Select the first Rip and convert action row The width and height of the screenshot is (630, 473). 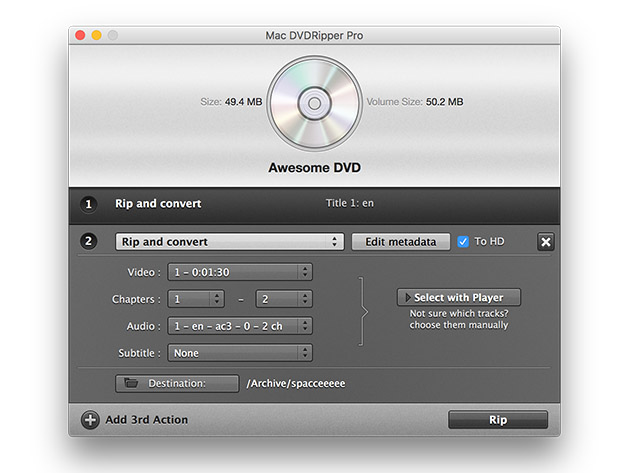click(315, 205)
